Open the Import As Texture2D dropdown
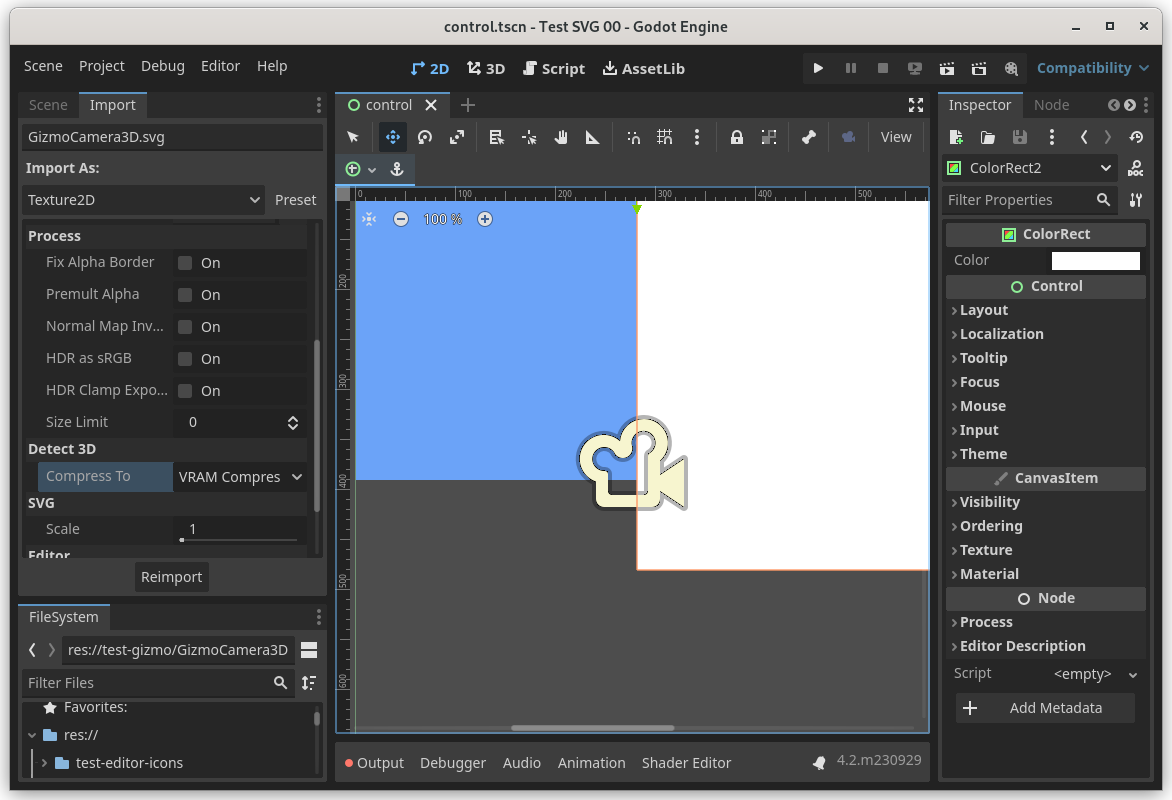Image resolution: width=1172 pixels, height=800 pixels. [x=143, y=200]
